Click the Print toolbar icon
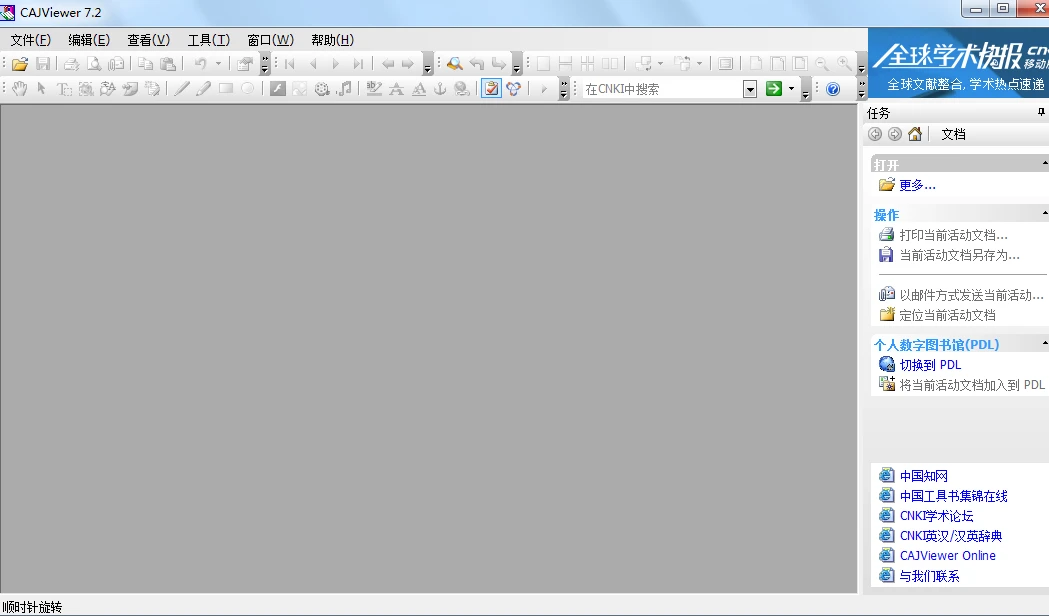The height and width of the screenshot is (616, 1049). pos(72,64)
